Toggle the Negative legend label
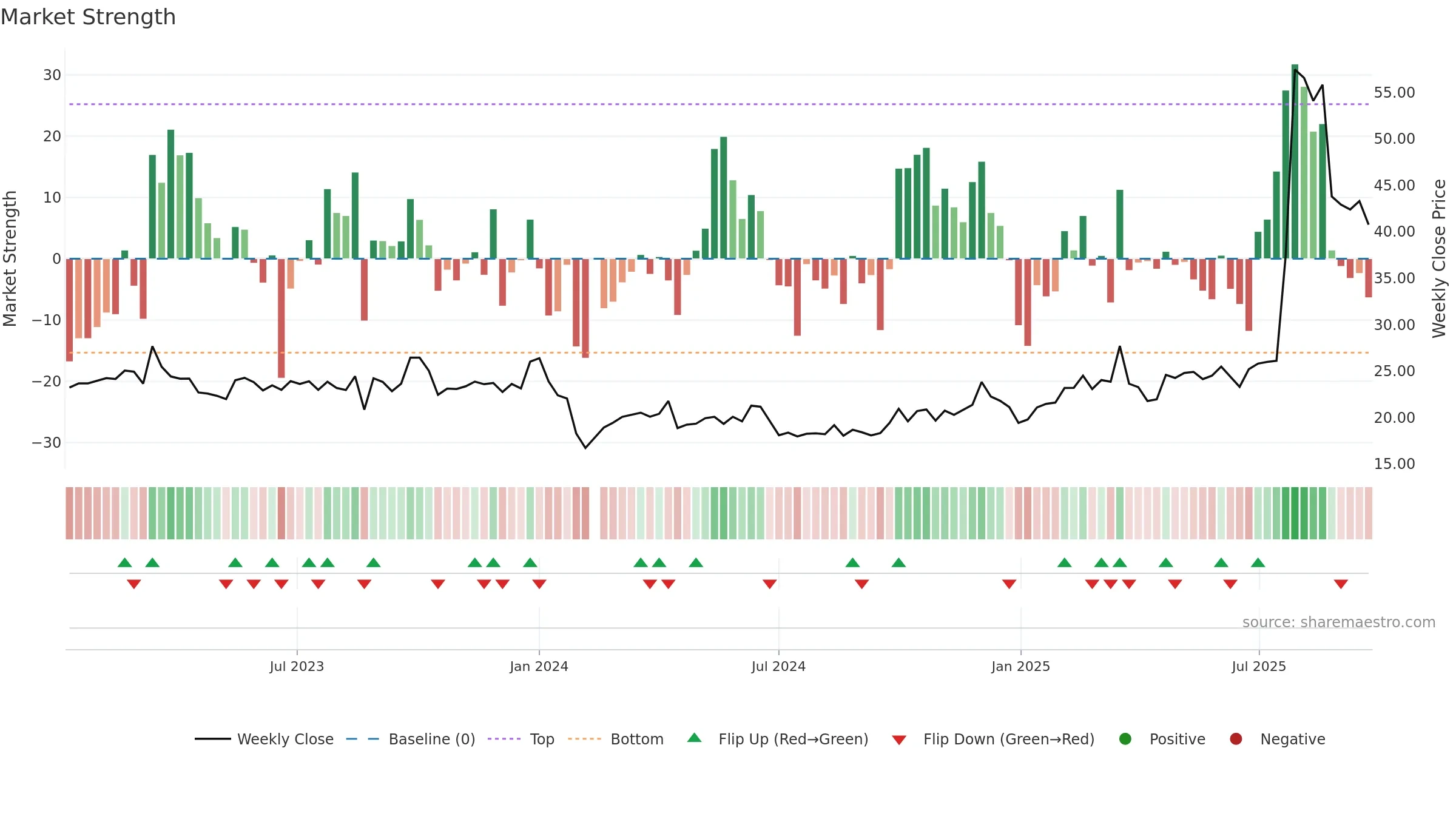This screenshot has height=819, width=1456. [1293, 739]
